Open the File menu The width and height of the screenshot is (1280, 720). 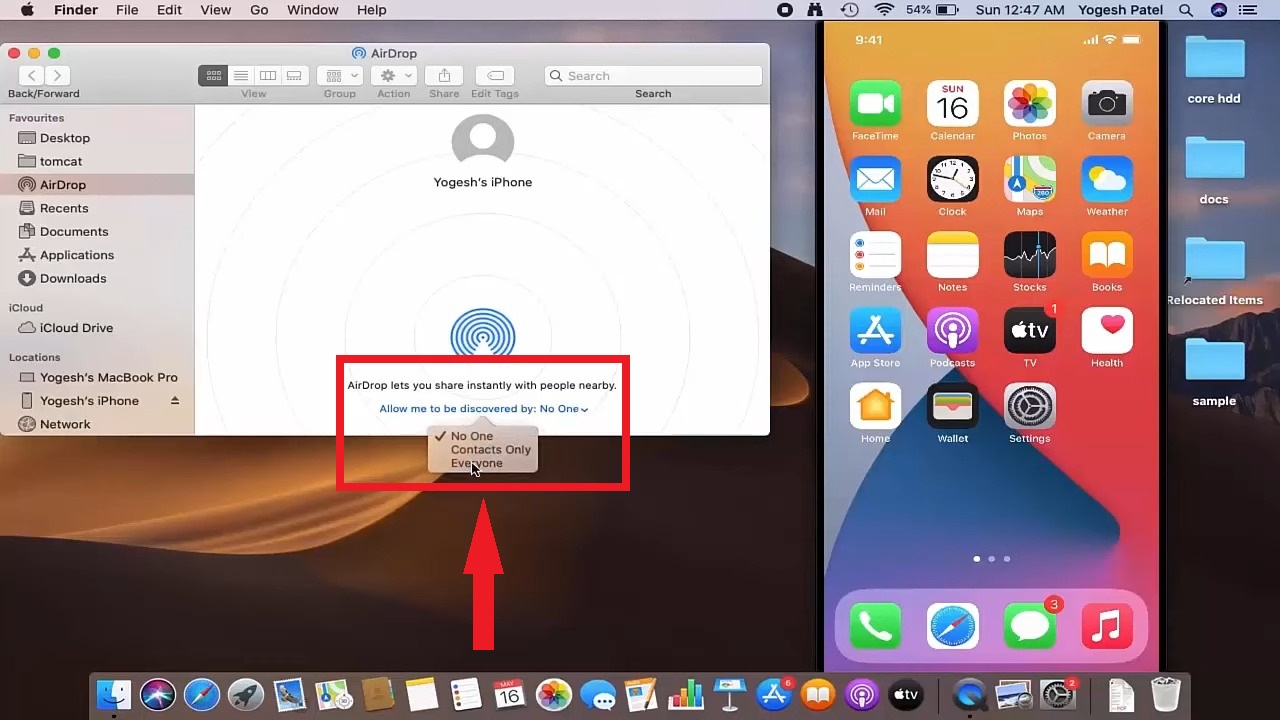click(x=127, y=10)
